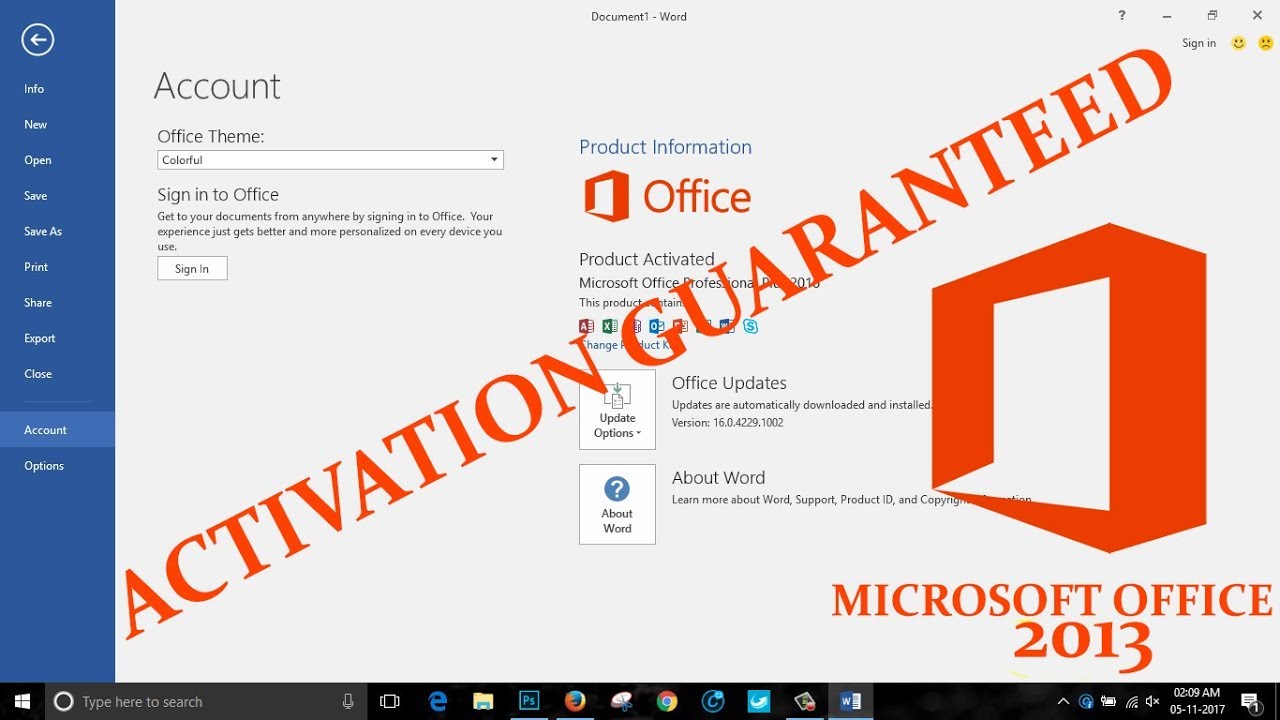This screenshot has width=1280, height=720.
Task: Activate the microphone in the taskbar search
Action: click(x=348, y=702)
